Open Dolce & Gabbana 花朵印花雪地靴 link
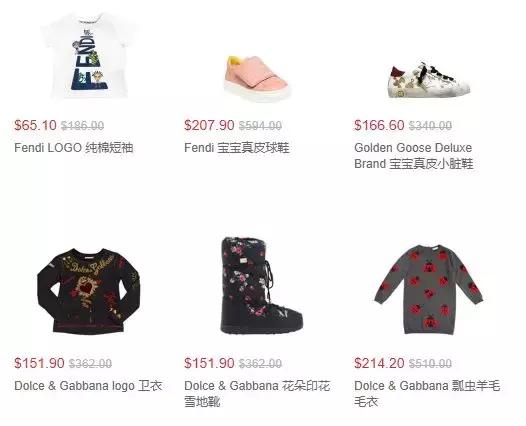Viewport: 526px width, 426px height. (257, 393)
